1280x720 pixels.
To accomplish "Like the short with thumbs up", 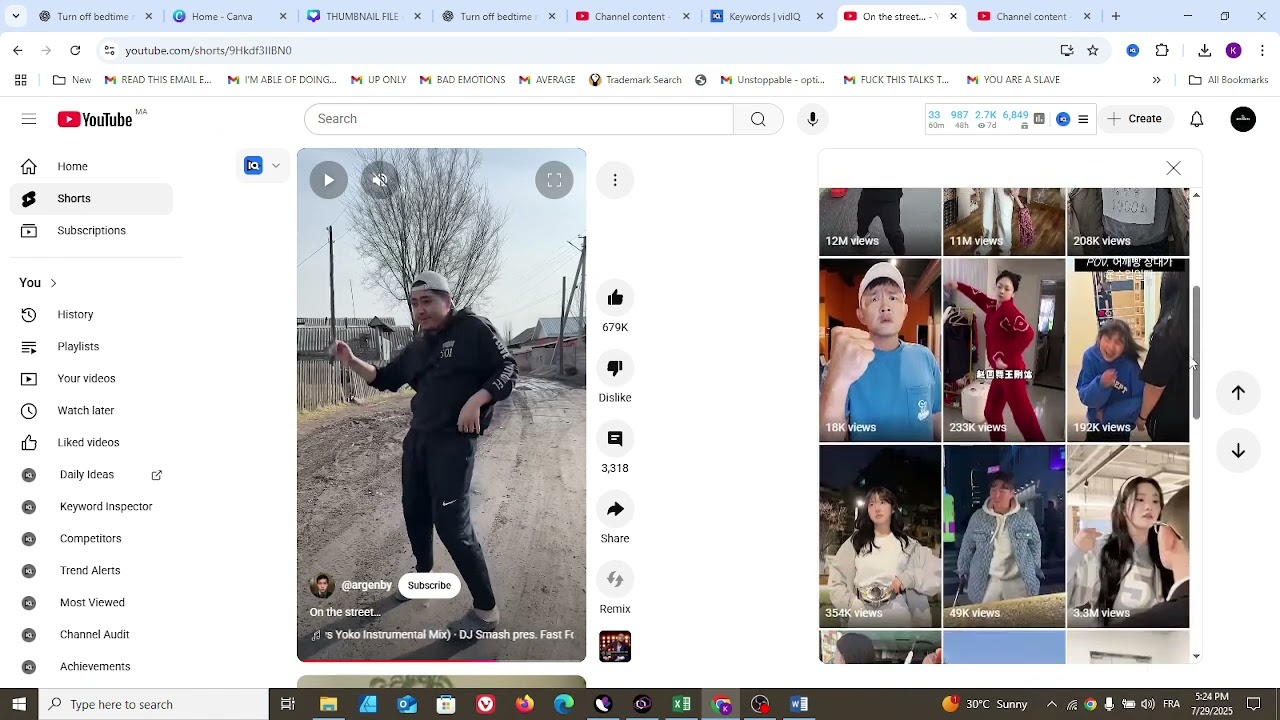I will [615, 298].
